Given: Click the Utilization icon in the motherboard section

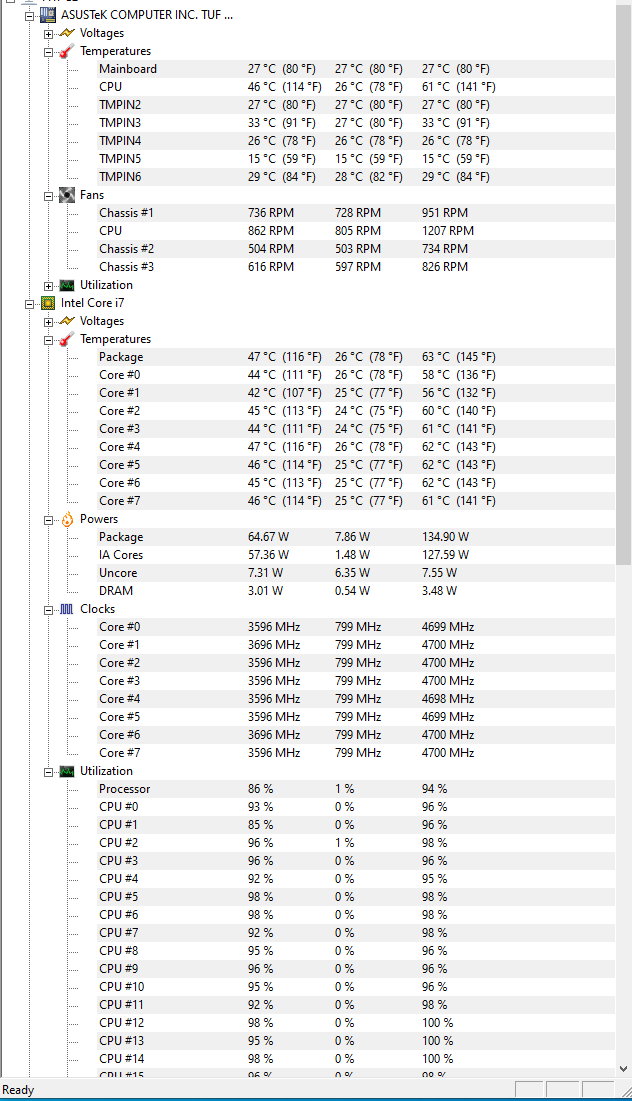Looking at the screenshot, I should (66, 284).
